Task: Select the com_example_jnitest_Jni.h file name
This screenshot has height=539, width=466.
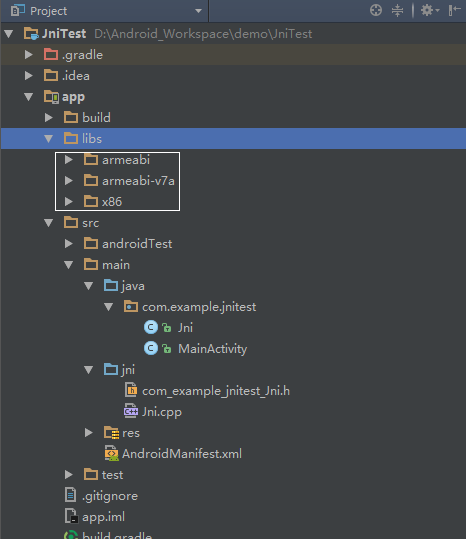Action: point(216,391)
